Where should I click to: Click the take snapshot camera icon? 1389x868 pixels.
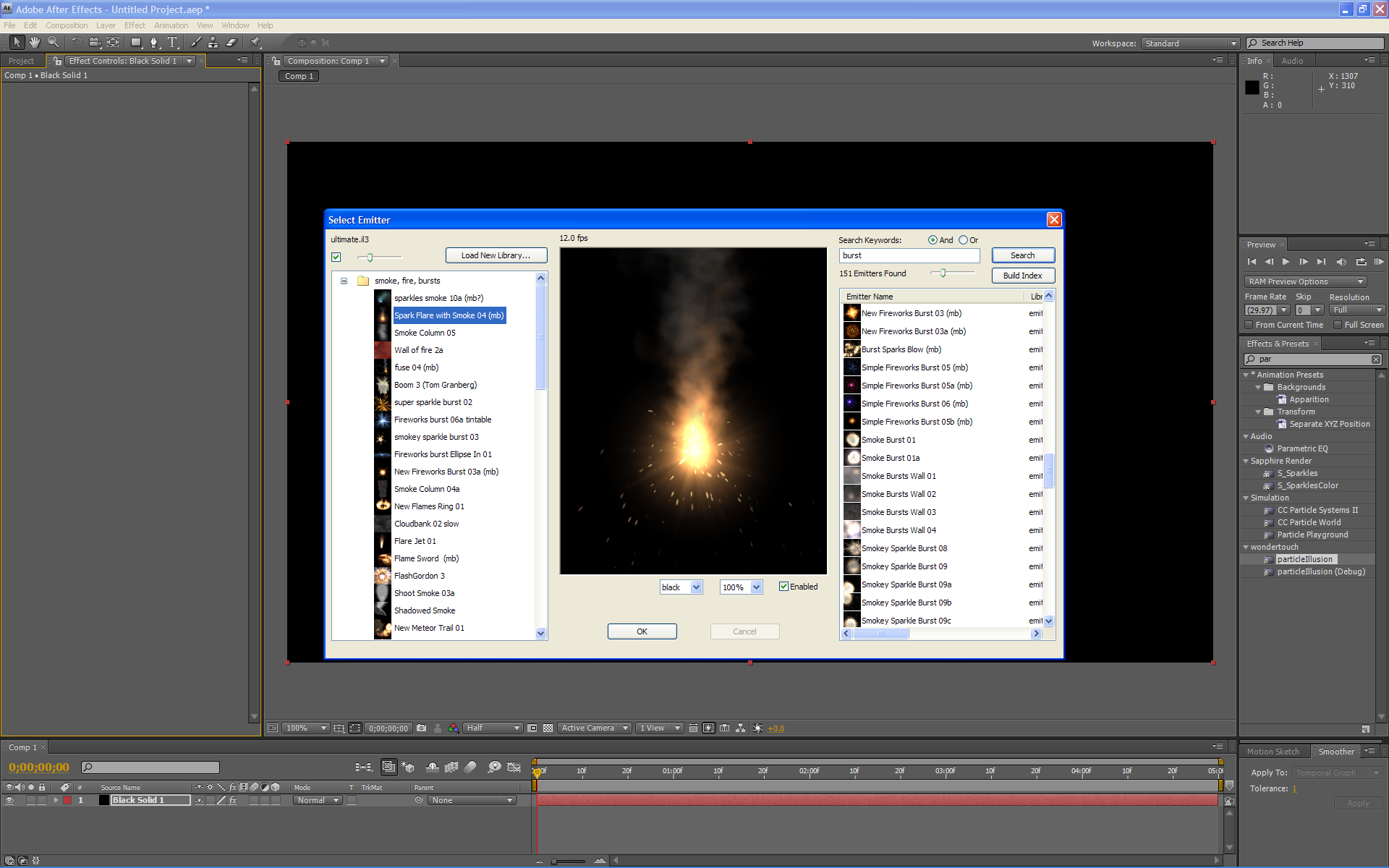(x=421, y=728)
